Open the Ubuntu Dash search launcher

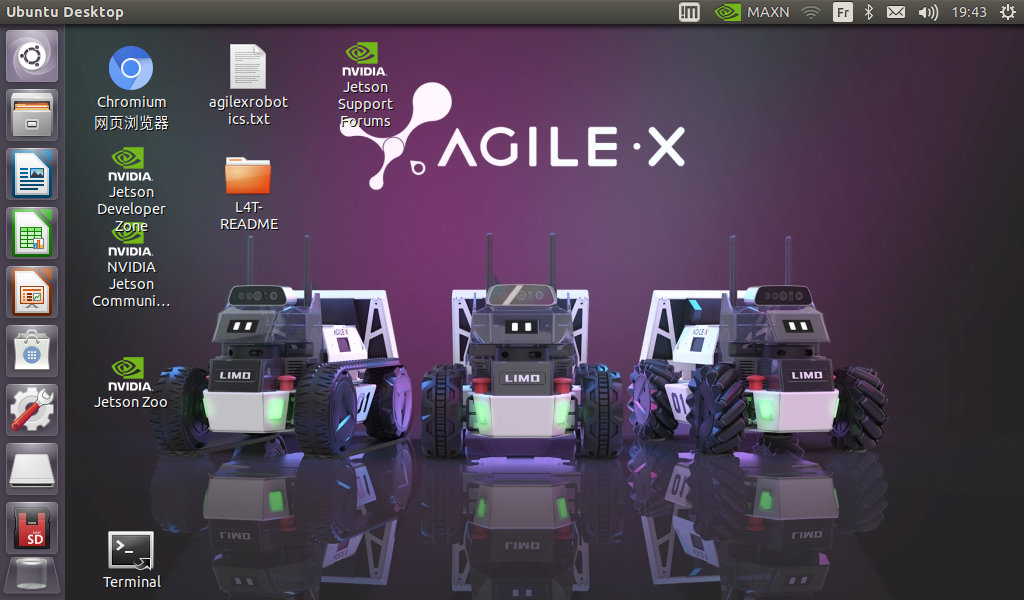click(x=32, y=56)
